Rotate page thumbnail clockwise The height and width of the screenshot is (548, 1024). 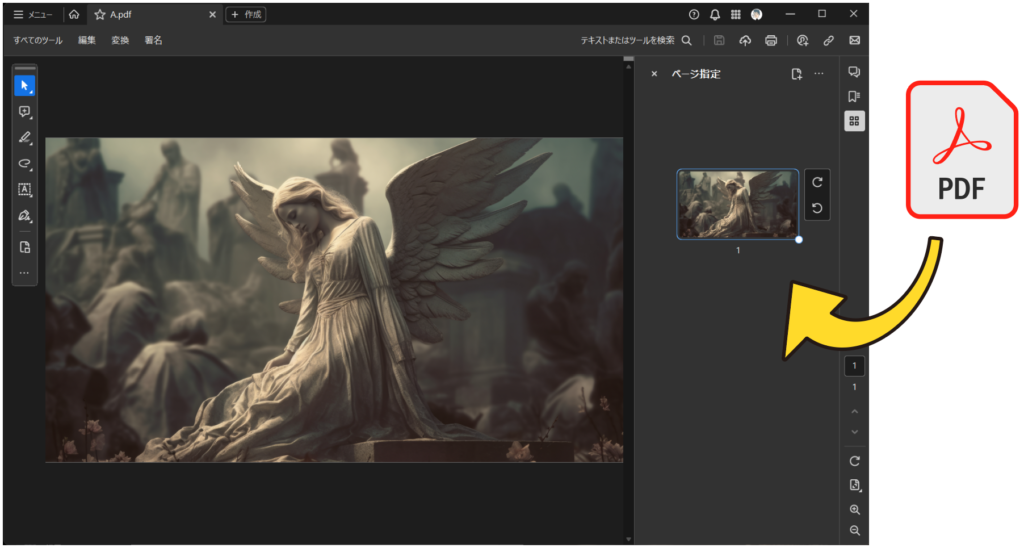(x=817, y=182)
